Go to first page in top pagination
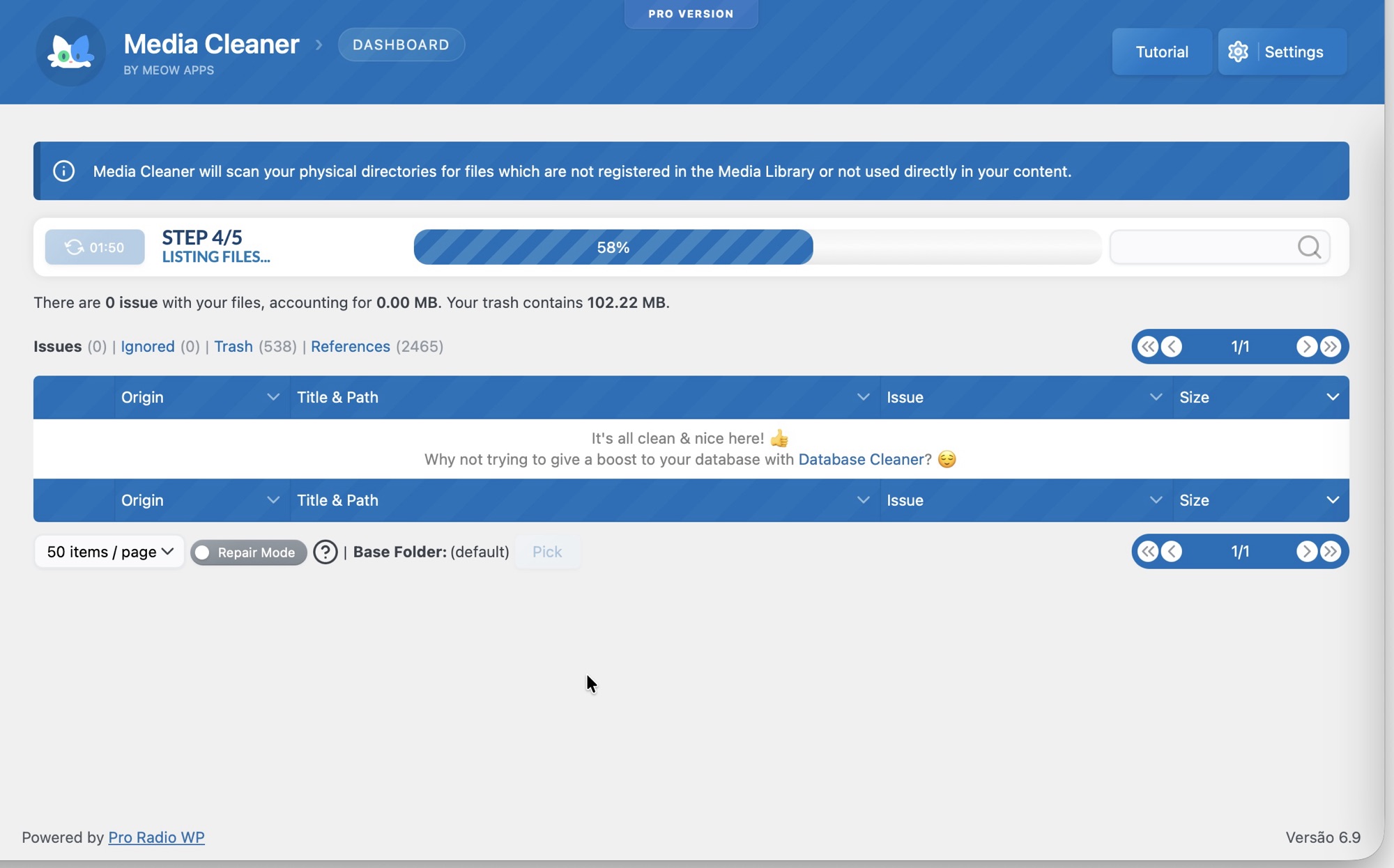The image size is (1394, 868). 1148,346
